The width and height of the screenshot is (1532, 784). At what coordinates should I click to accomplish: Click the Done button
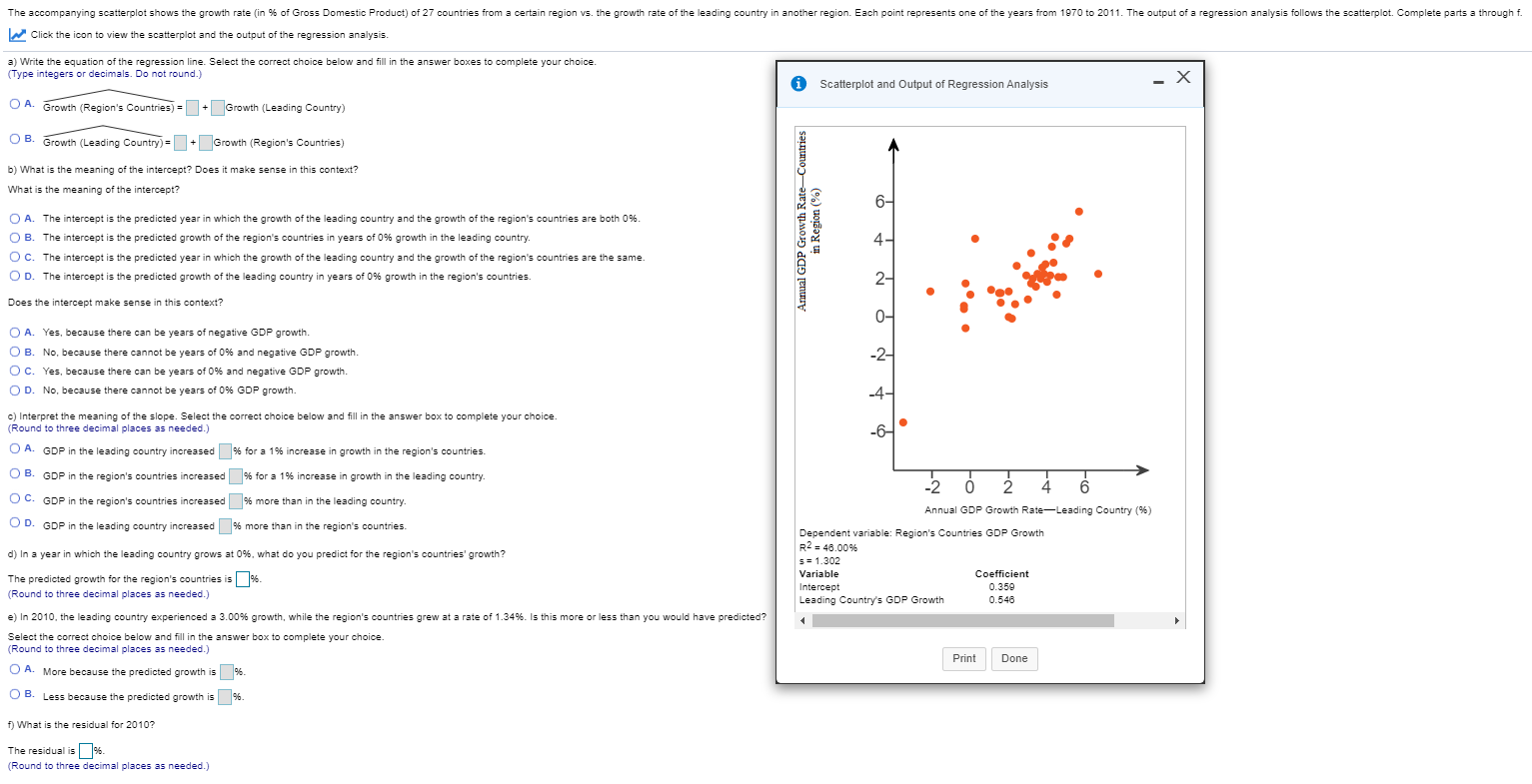coord(1014,658)
